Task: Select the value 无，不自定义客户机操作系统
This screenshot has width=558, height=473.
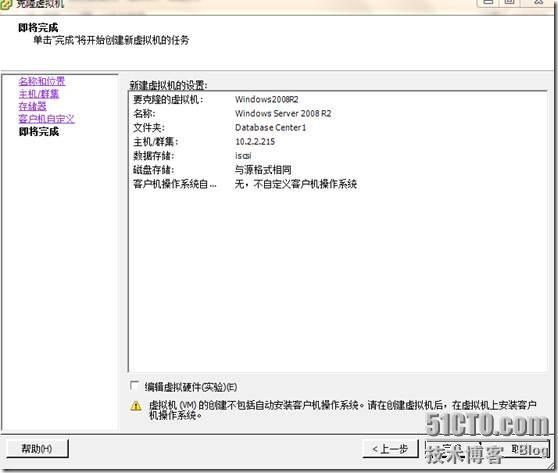Action: click(x=296, y=184)
